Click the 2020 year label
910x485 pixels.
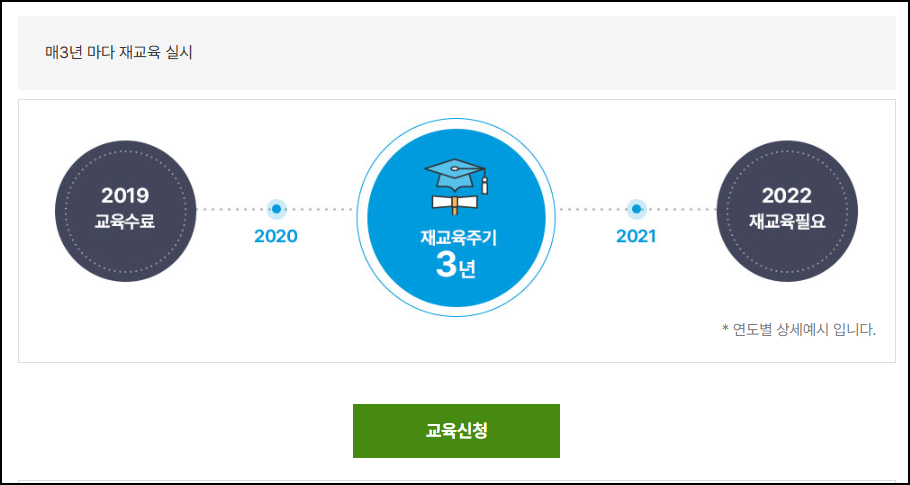(276, 237)
